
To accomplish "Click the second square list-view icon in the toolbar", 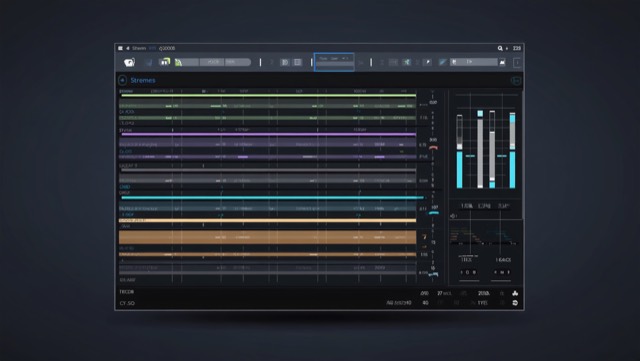I will point(298,62).
